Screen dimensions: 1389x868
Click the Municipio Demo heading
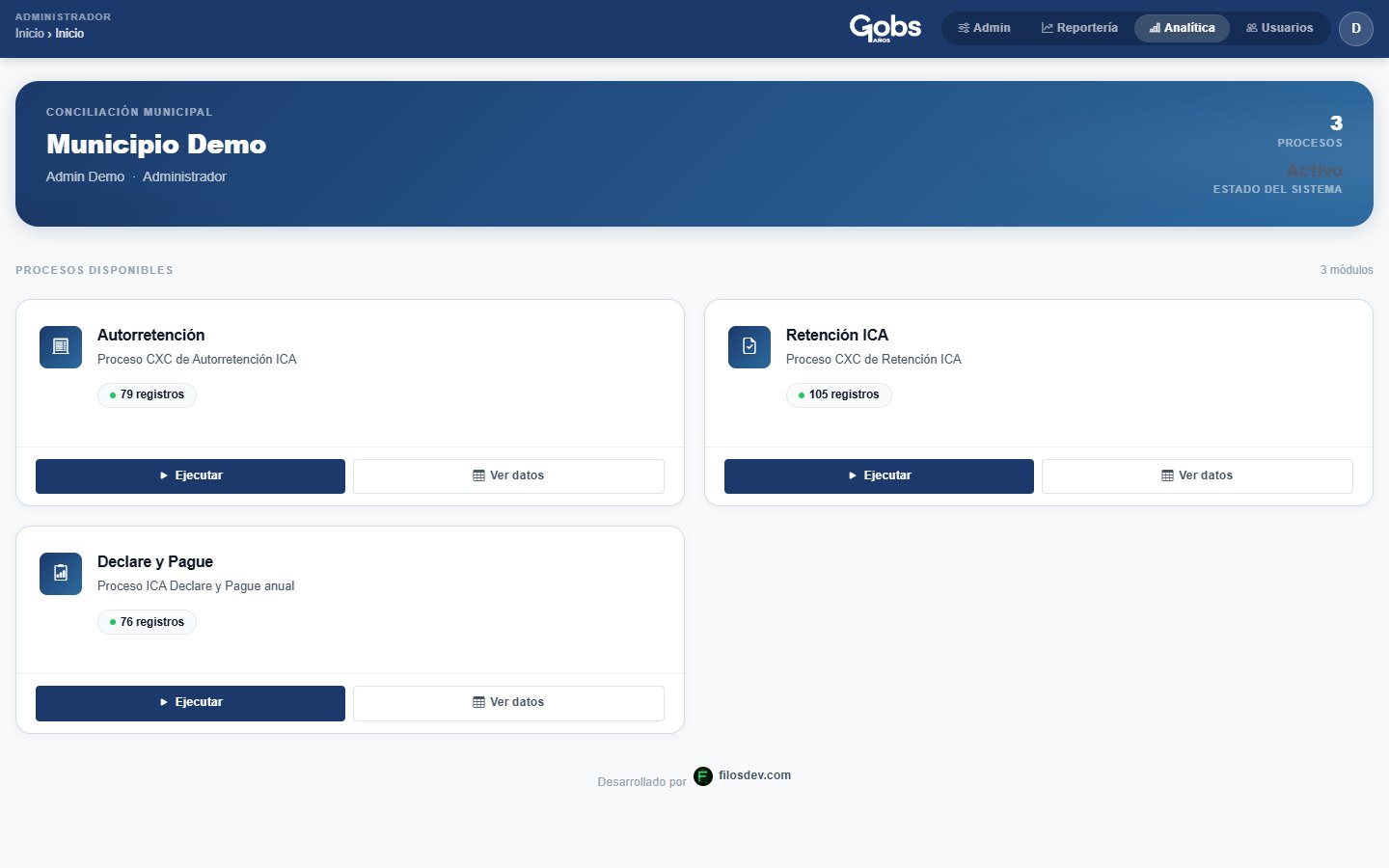click(x=156, y=145)
